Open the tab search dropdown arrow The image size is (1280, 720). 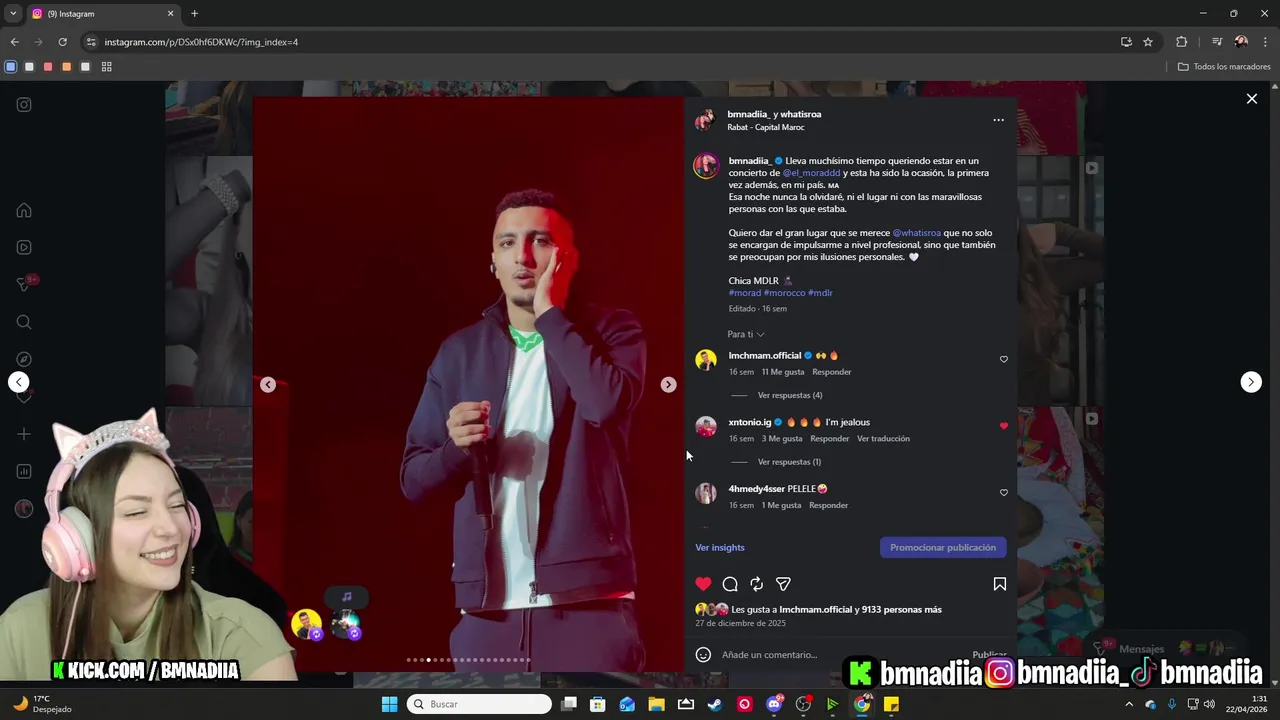pyautogui.click(x=12, y=14)
